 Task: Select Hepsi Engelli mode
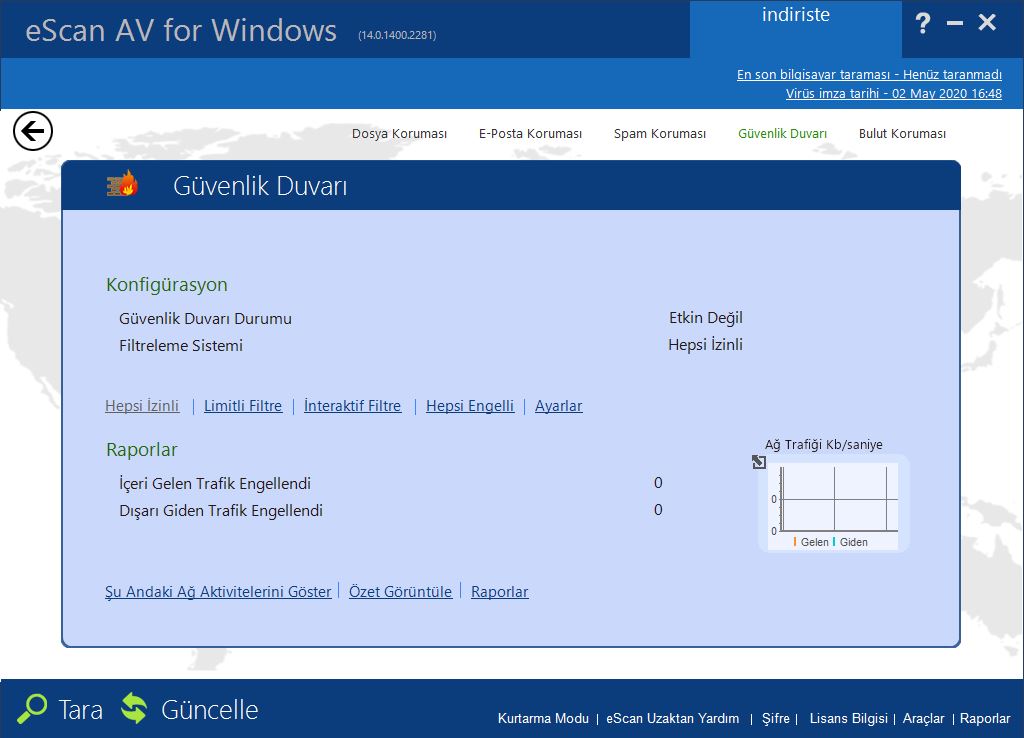[x=470, y=406]
